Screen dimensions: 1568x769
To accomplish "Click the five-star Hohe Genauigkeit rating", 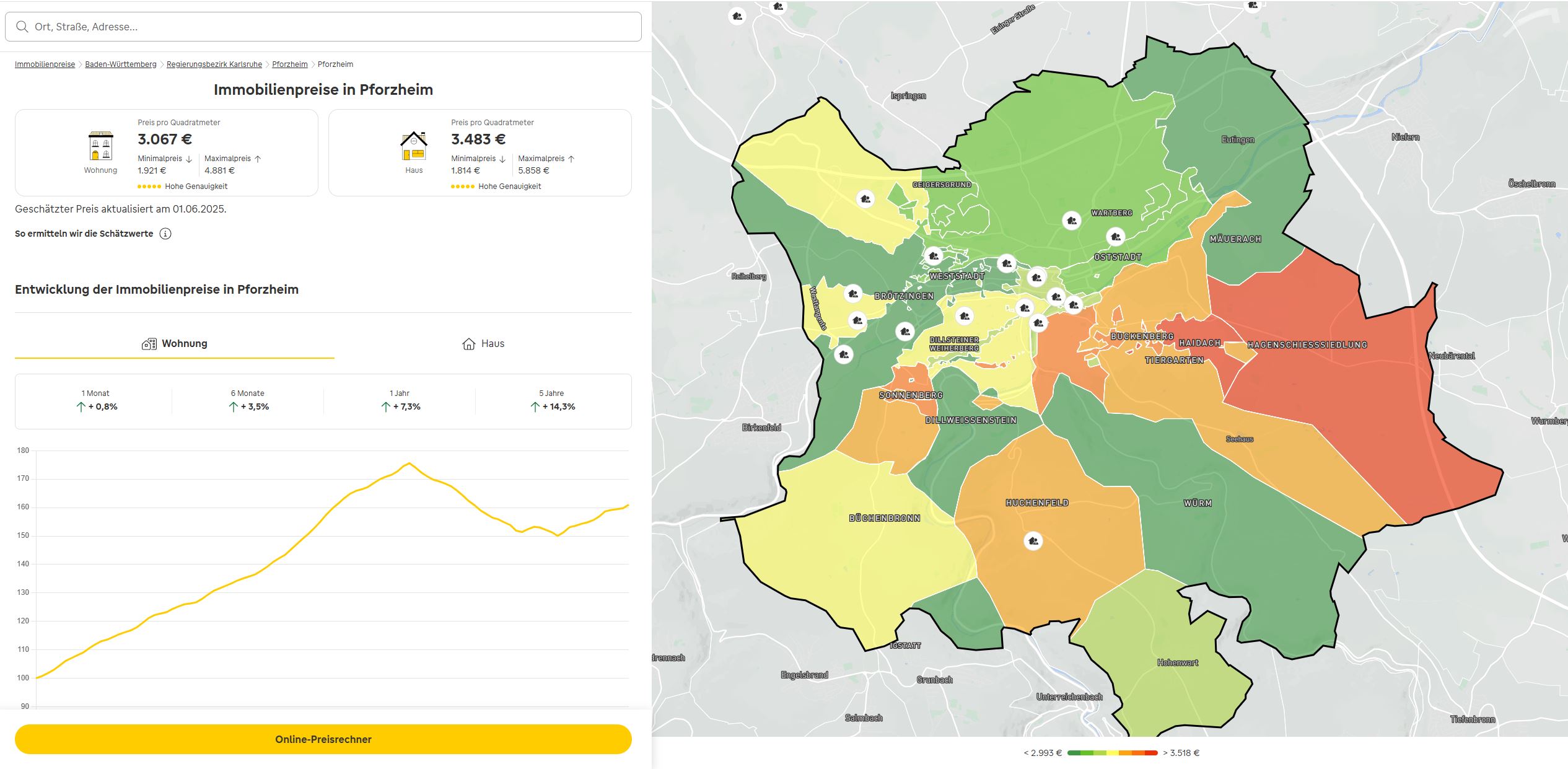I will coord(149,185).
